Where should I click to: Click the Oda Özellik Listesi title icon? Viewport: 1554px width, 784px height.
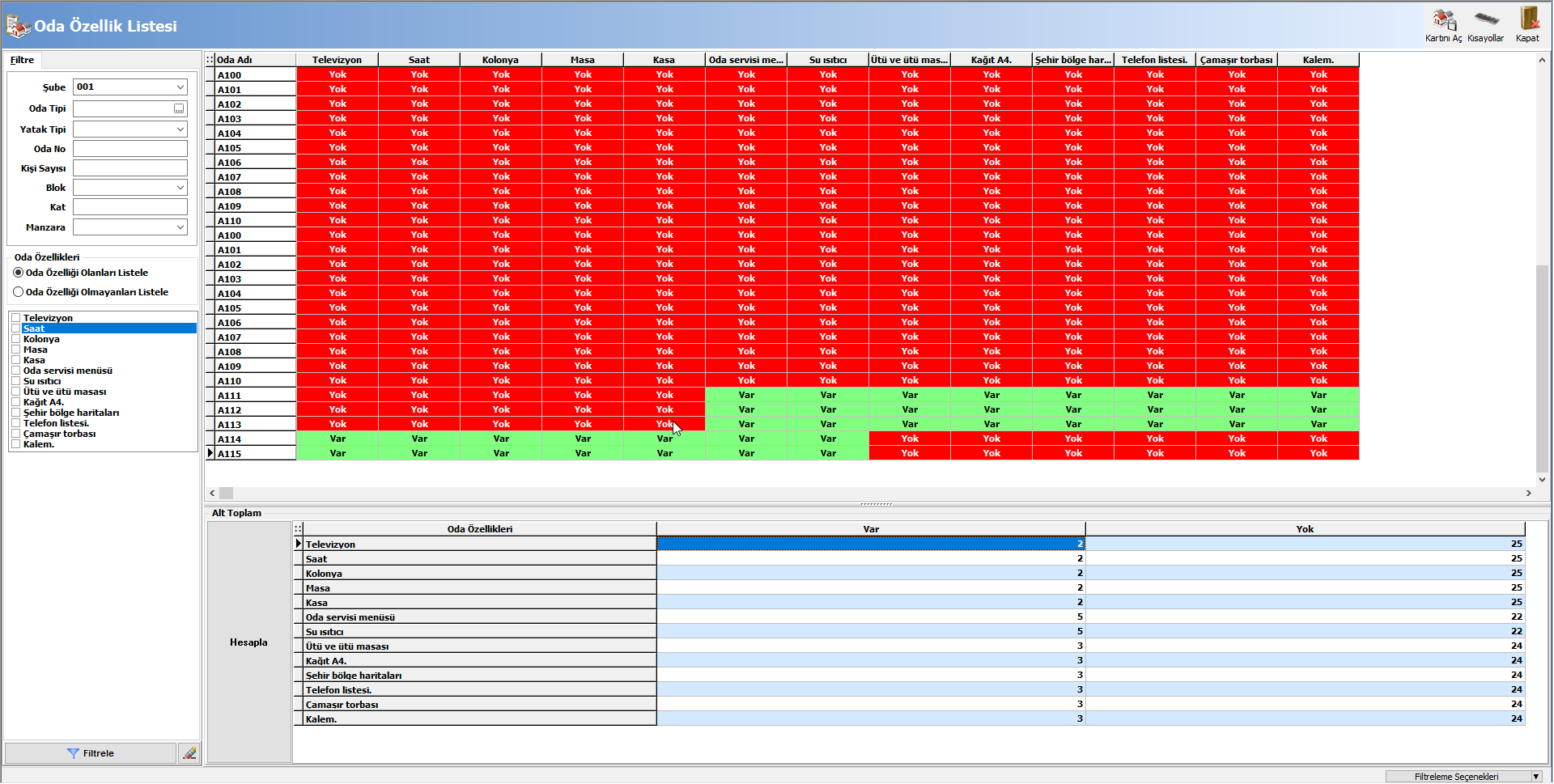[x=18, y=26]
